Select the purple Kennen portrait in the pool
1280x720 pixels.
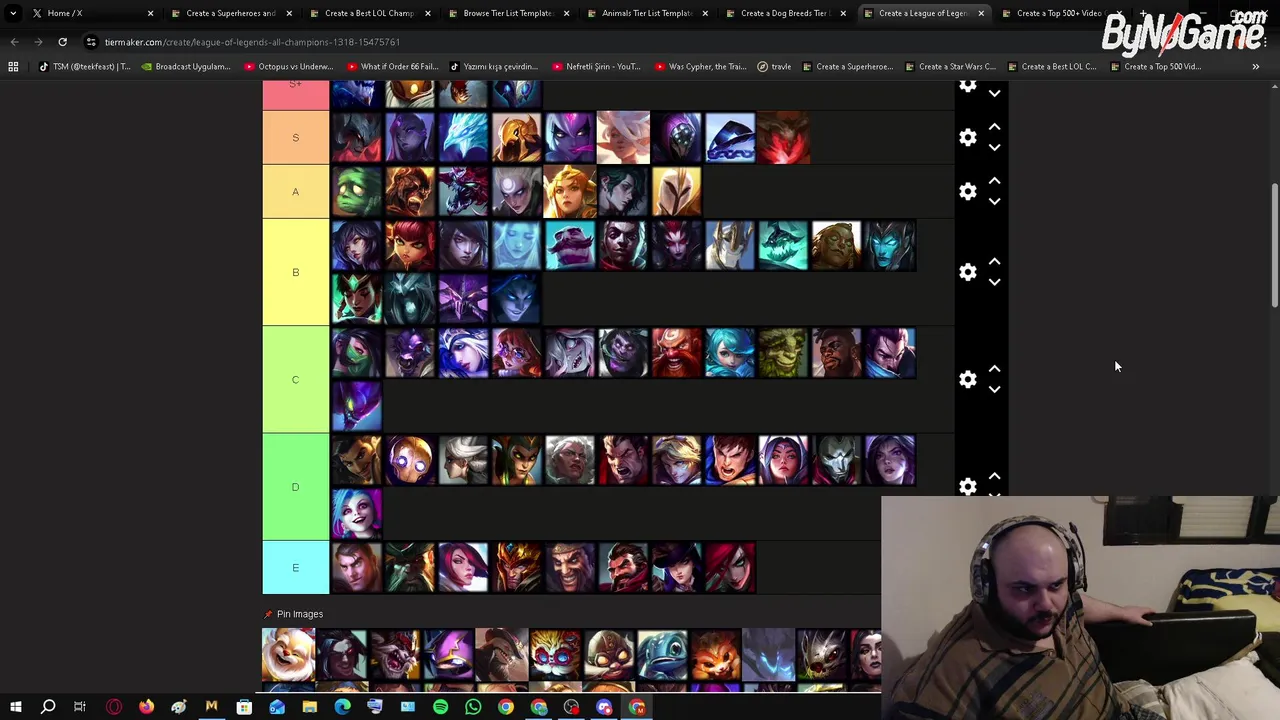449,654
